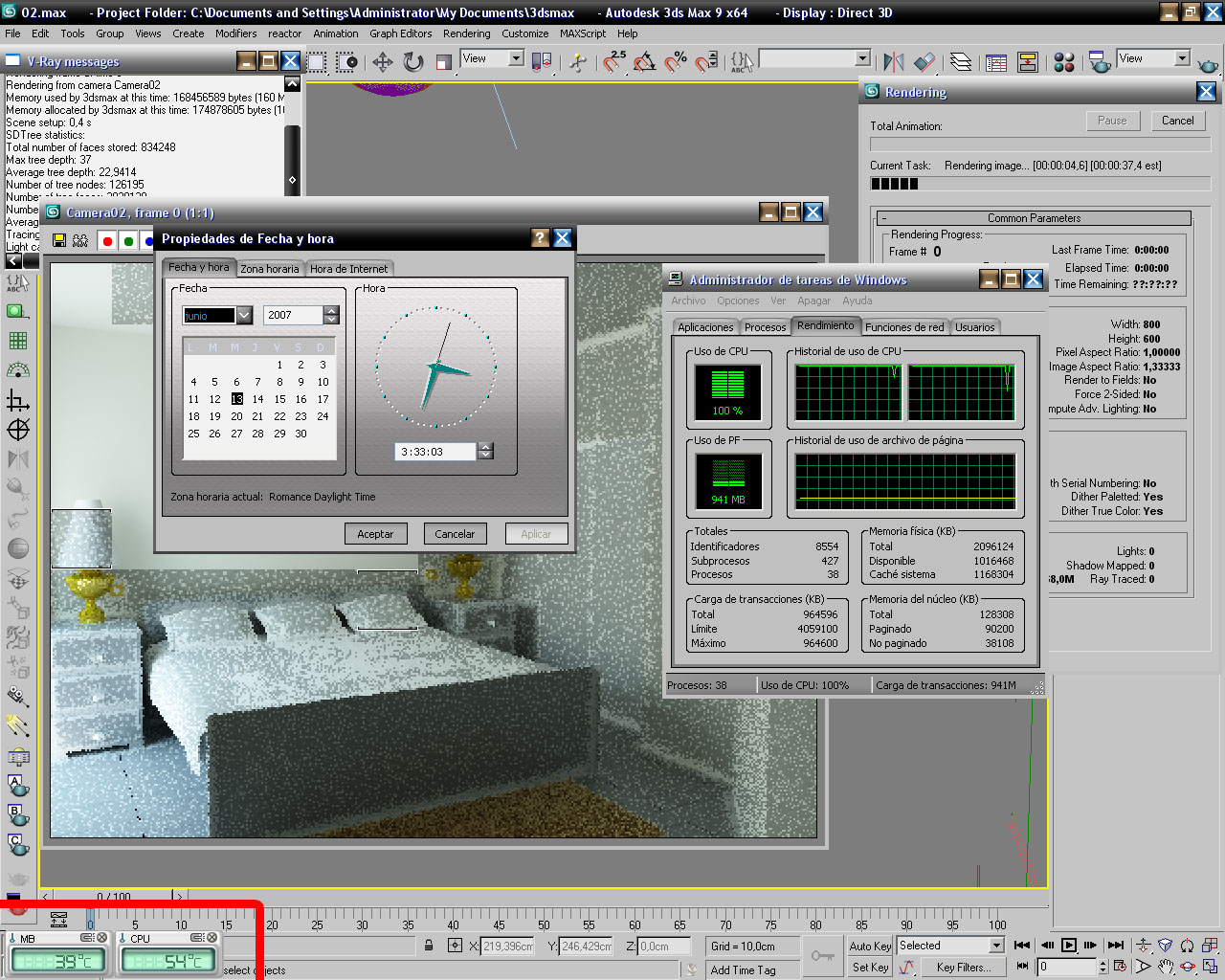Increase the year 2007 with stepper
Screen dimensions: 1225x980
[331, 310]
